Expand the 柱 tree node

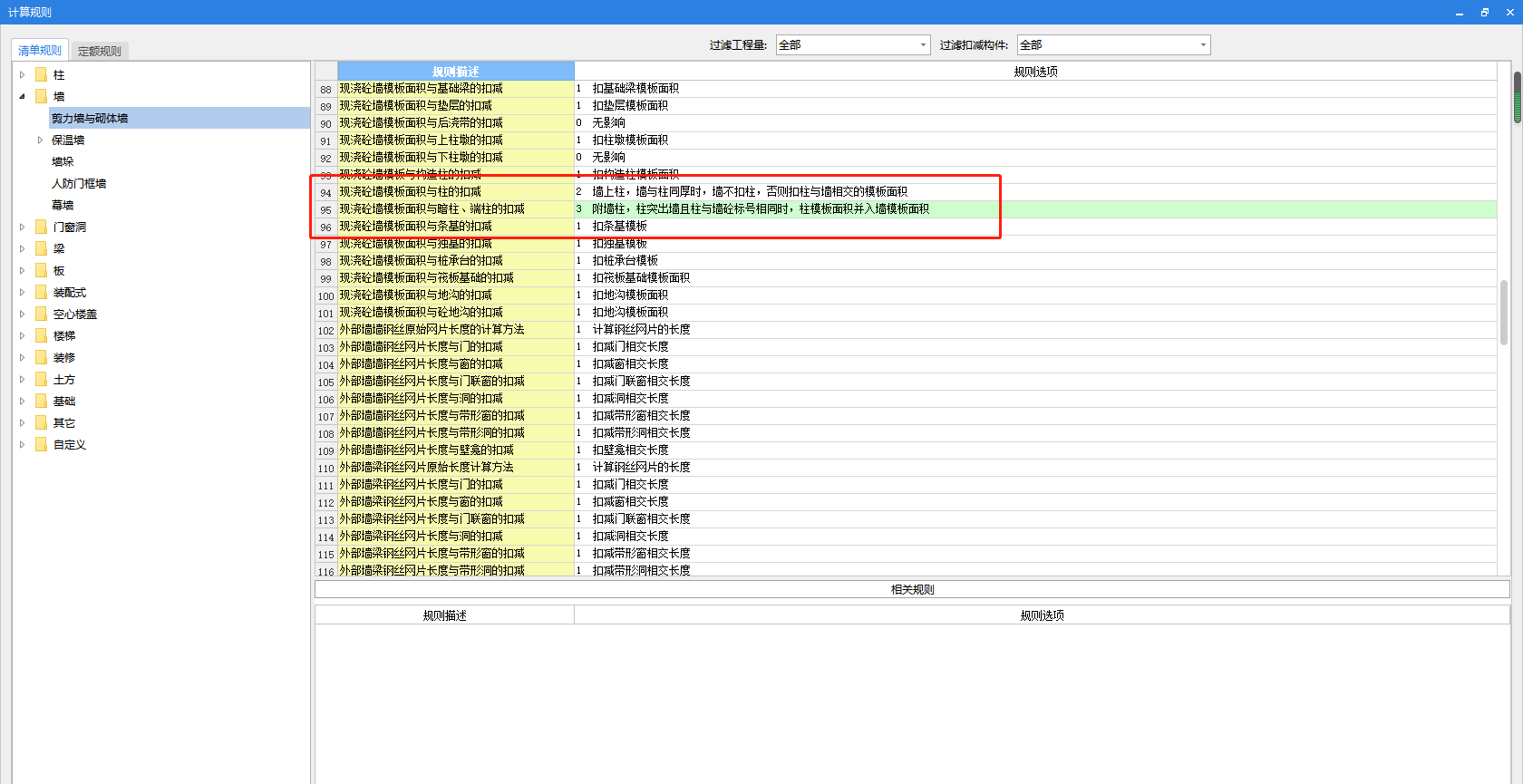[x=22, y=75]
